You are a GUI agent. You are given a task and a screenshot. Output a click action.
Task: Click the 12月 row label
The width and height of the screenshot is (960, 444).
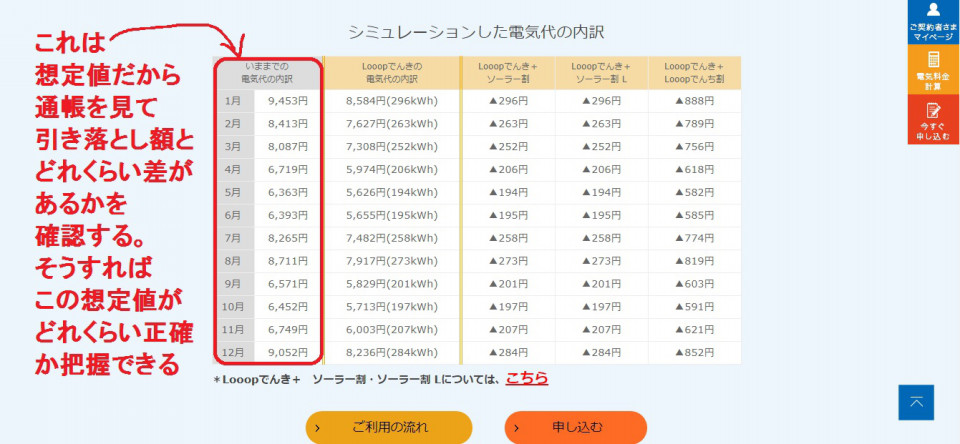coord(234,352)
